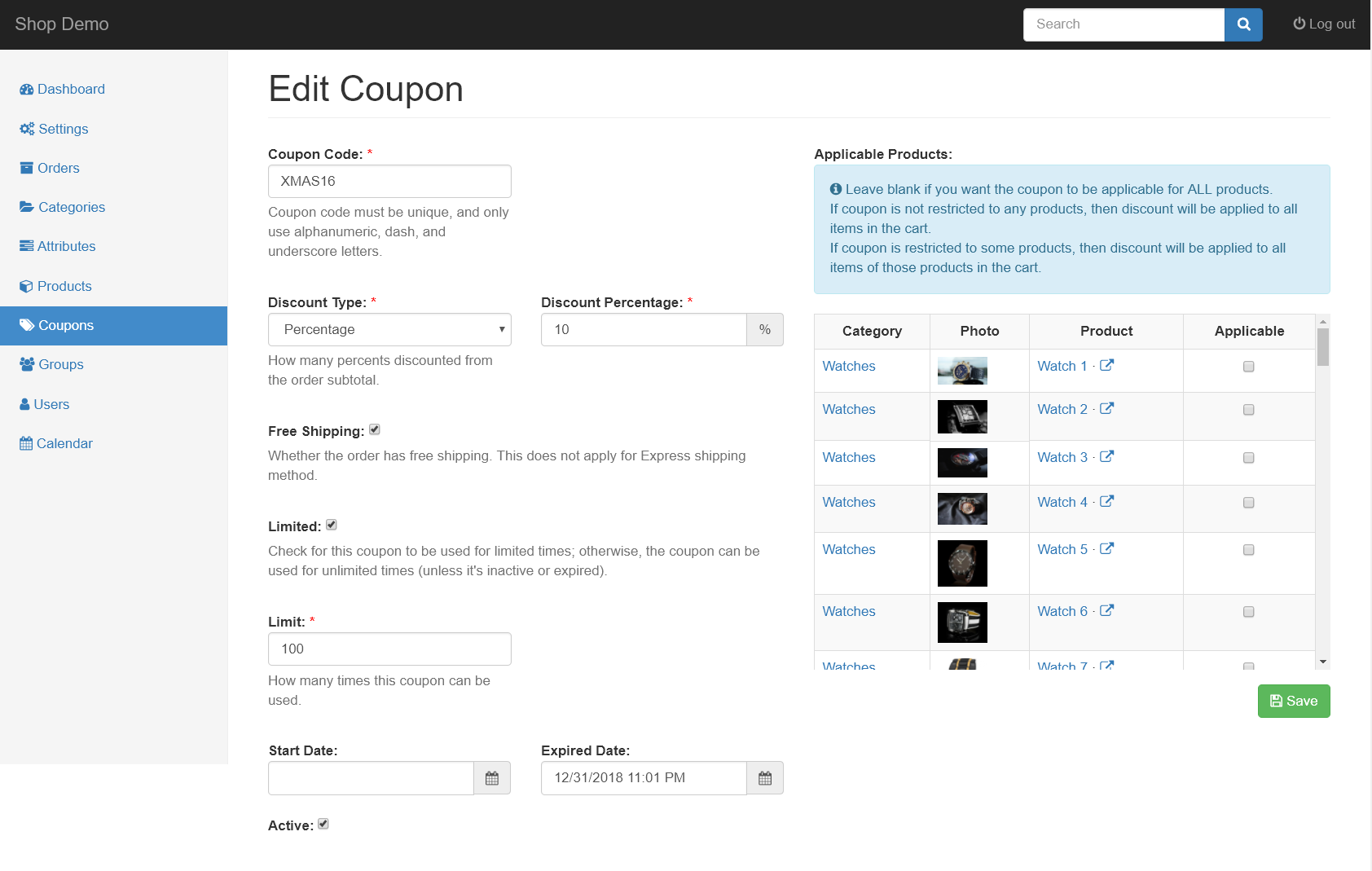Open Watch 4 external link icon

click(x=1106, y=502)
